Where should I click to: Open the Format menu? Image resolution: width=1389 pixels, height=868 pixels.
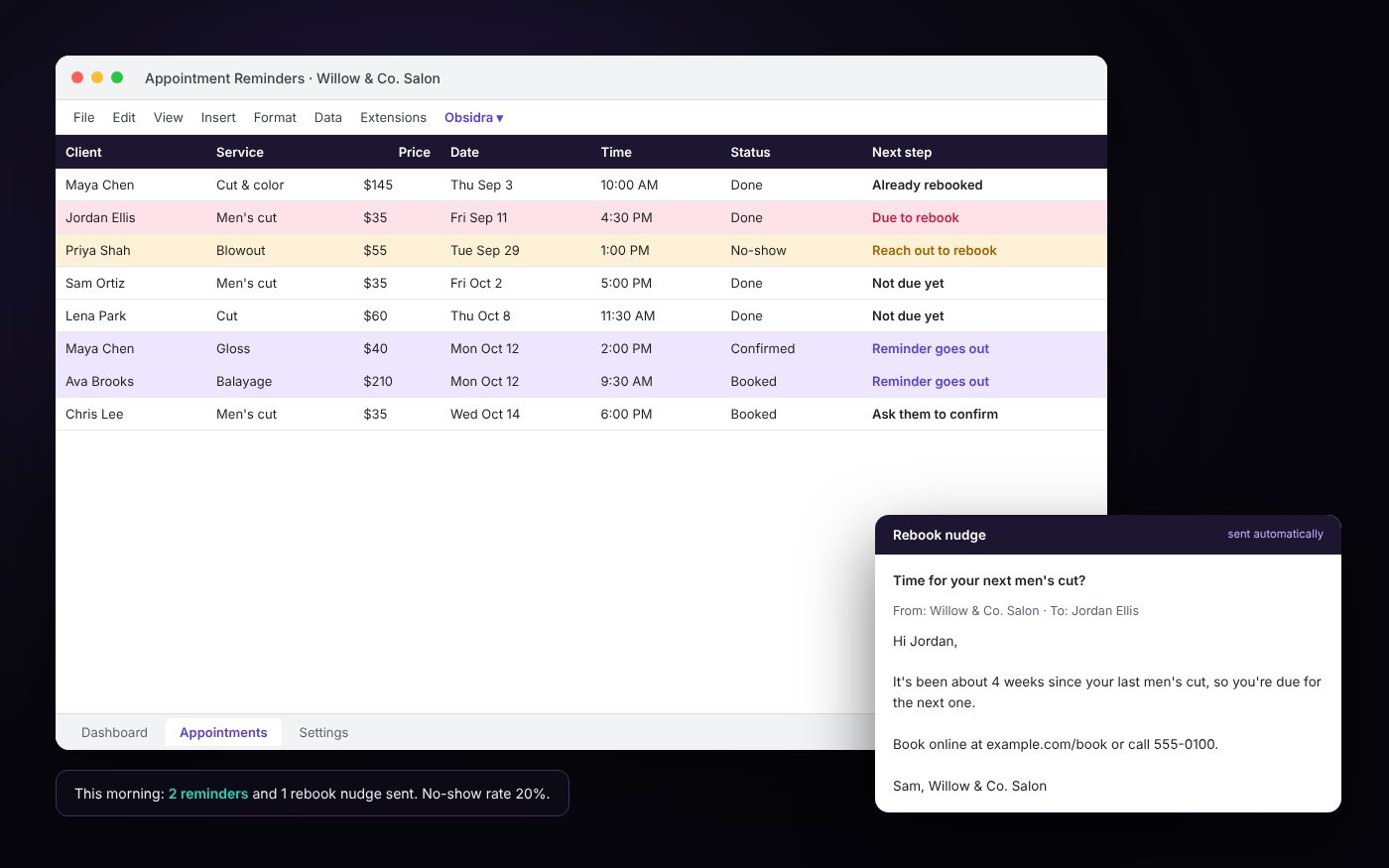(x=275, y=117)
